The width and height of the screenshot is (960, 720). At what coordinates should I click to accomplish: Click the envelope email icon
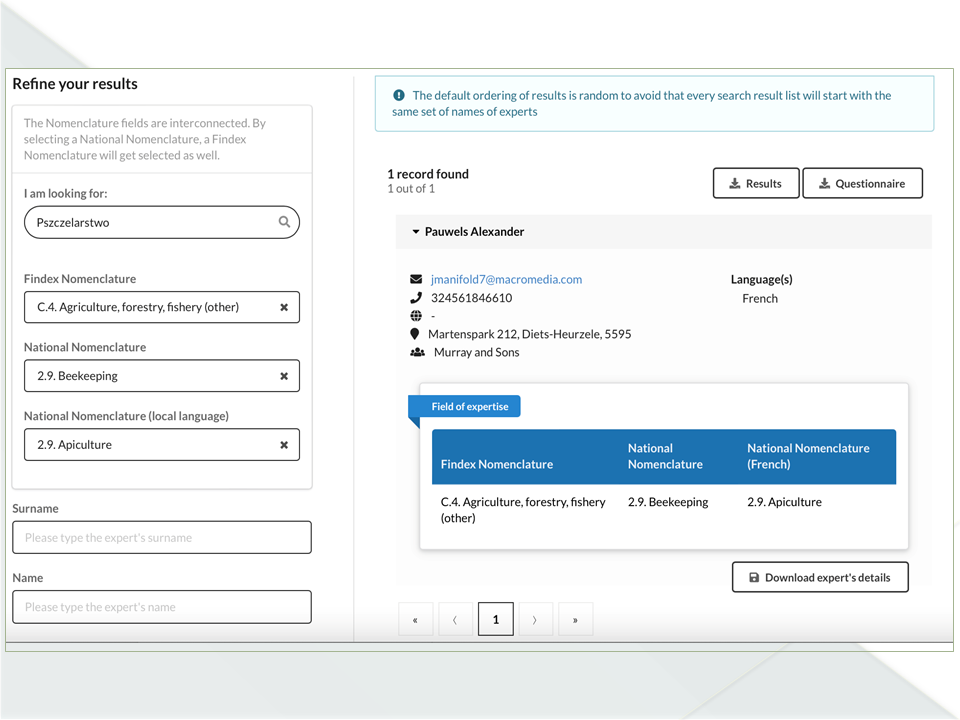(416, 280)
